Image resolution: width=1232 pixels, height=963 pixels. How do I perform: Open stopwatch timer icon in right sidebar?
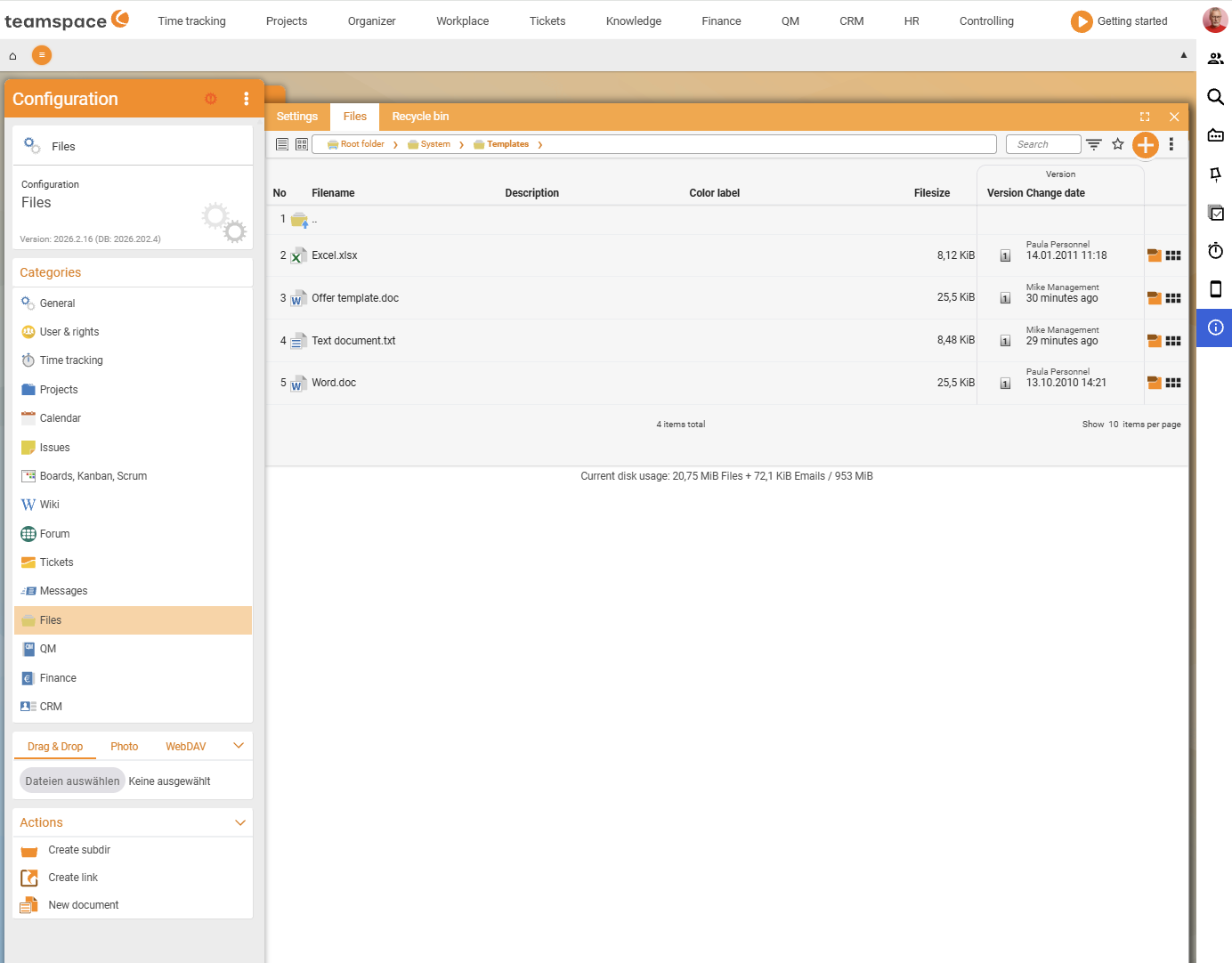[x=1215, y=251]
